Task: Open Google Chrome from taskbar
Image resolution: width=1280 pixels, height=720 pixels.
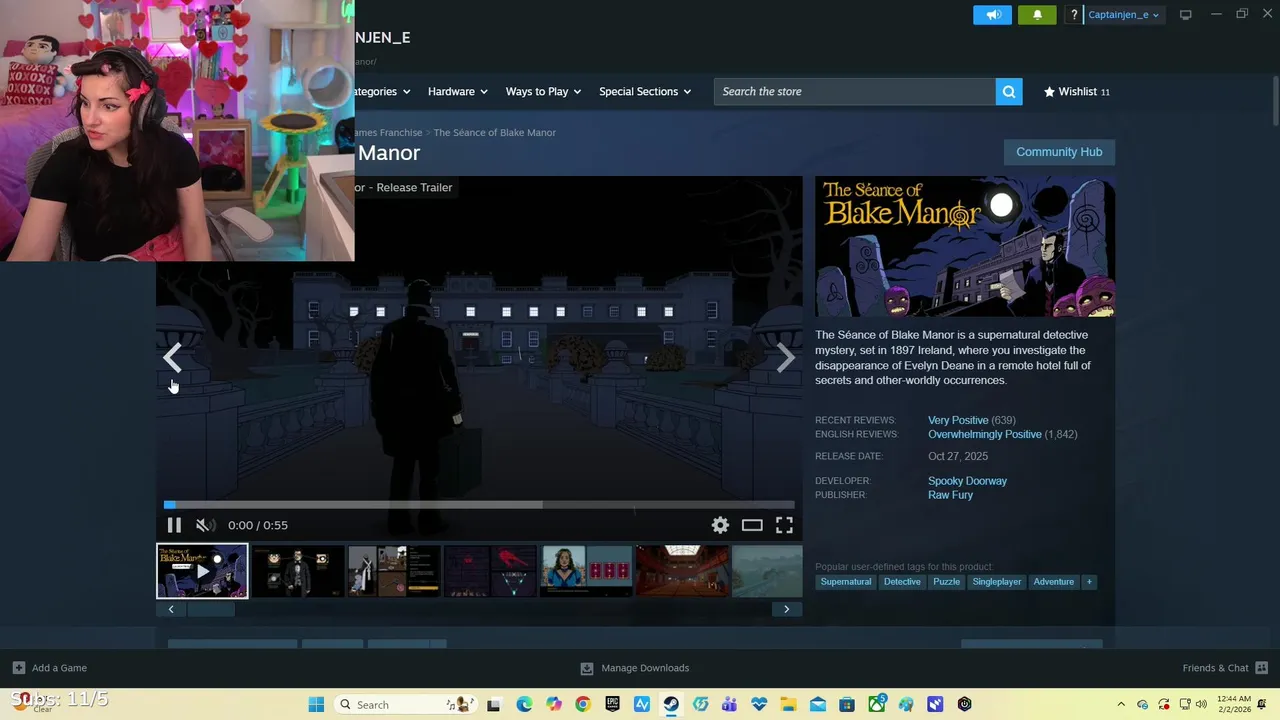Action: (583, 704)
